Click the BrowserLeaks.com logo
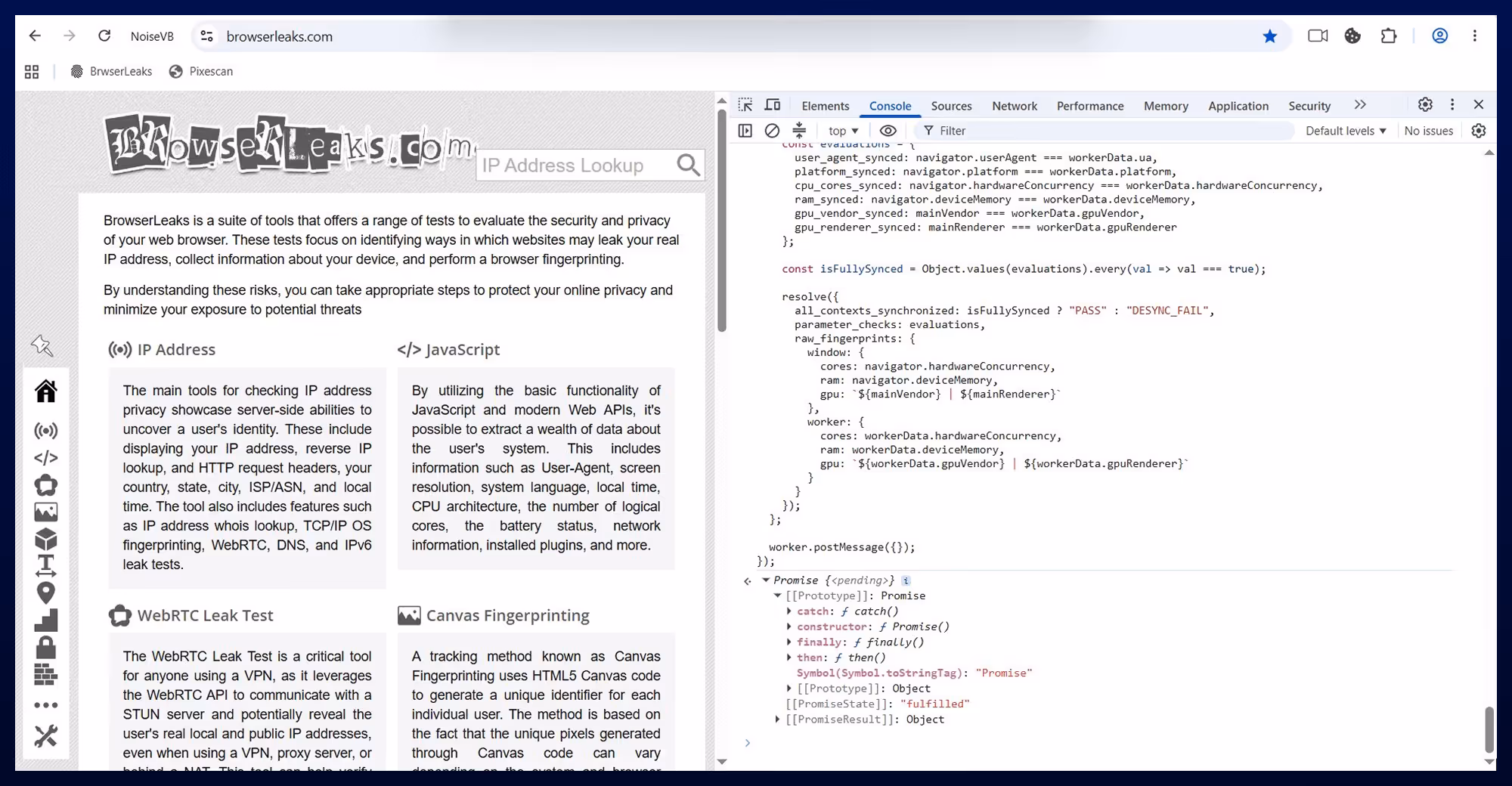The image size is (1512, 786). pos(290,144)
